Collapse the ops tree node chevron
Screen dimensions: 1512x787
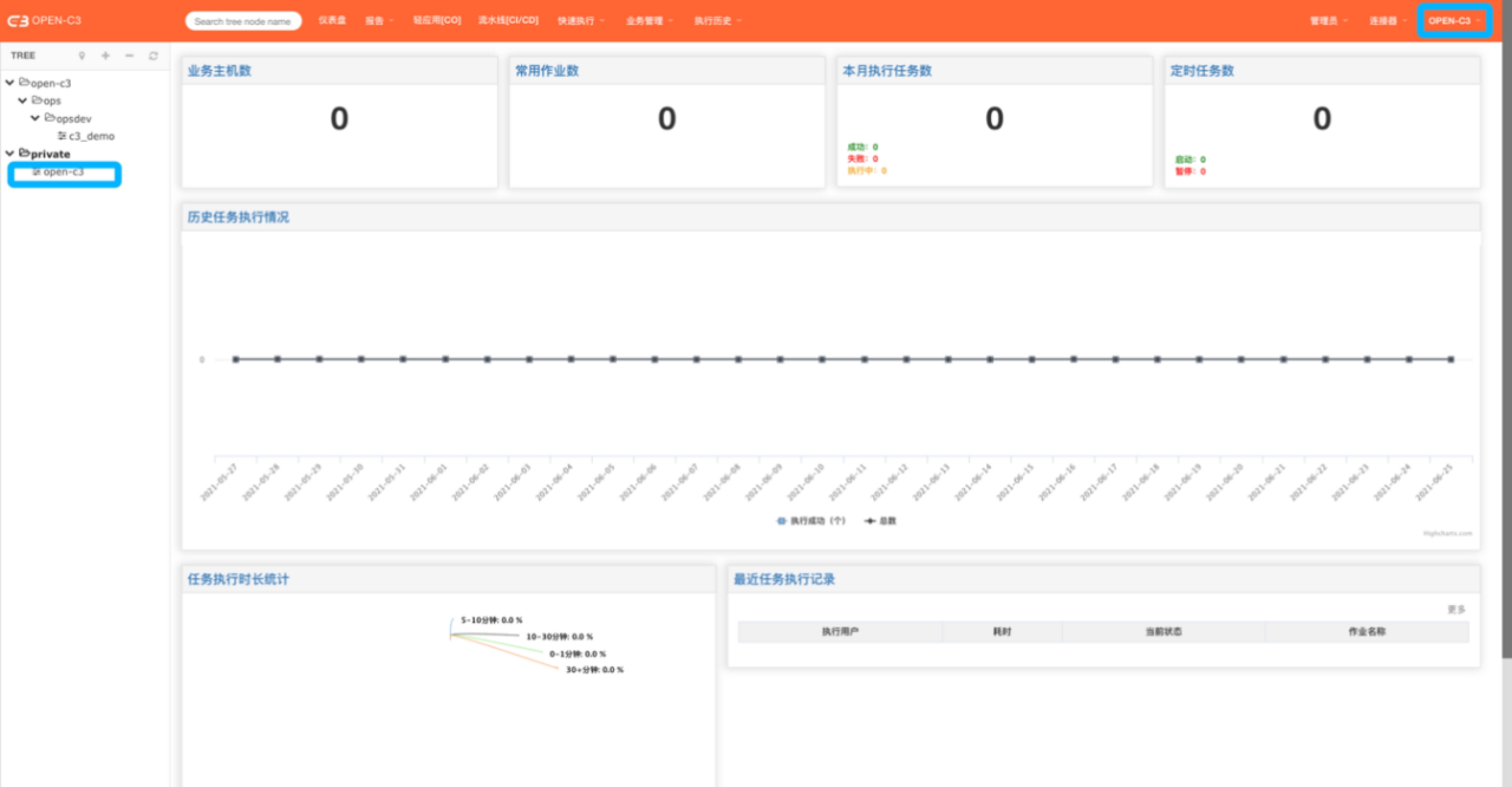pyautogui.click(x=22, y=100)
